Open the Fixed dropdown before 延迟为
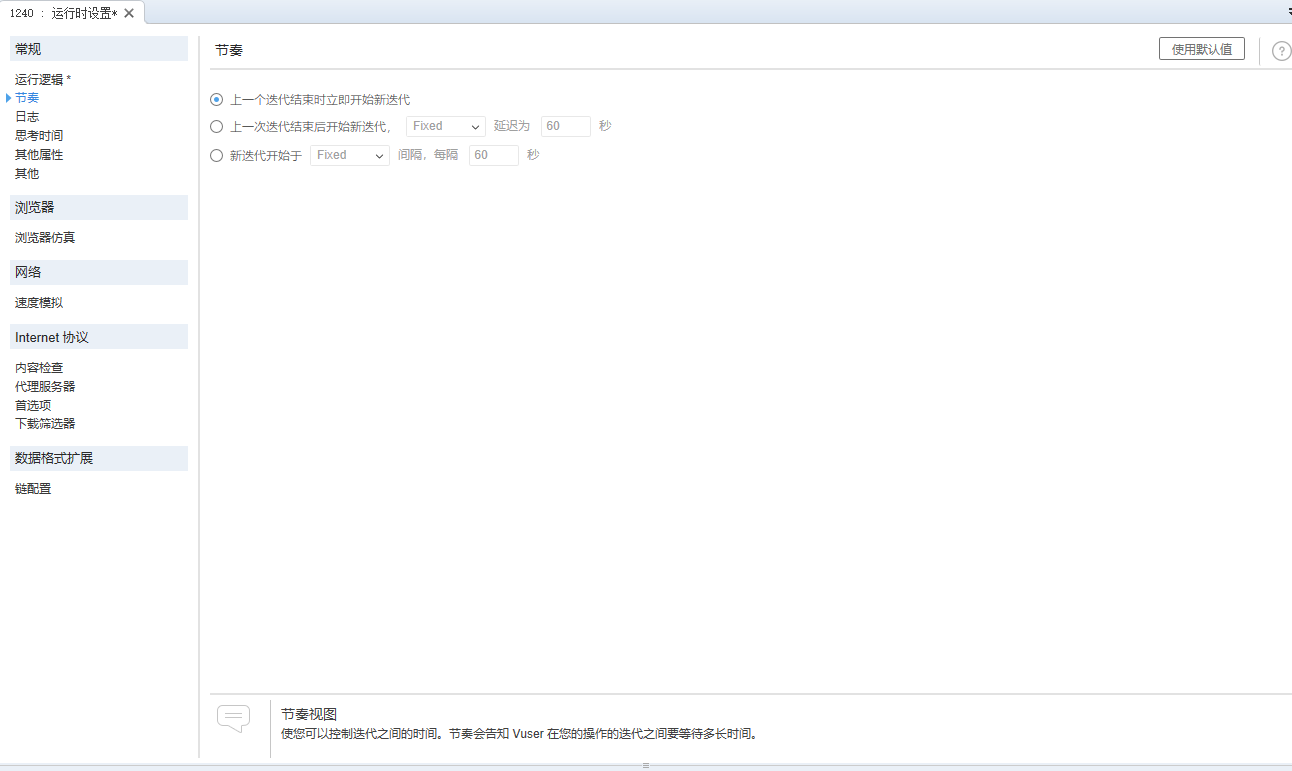 click(x=446, y=126)
